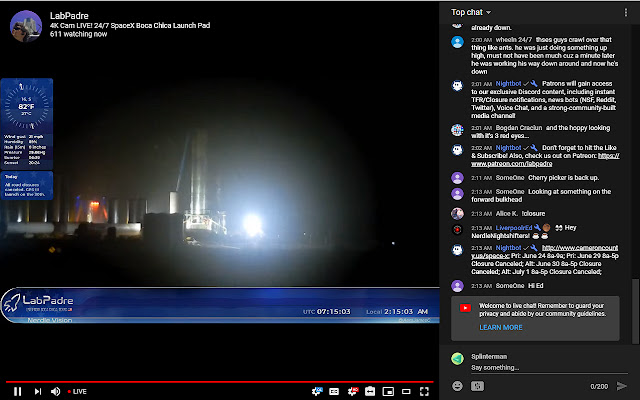Click Bogdan Craciun's avatar
This screenshot has height=400, width=640.
(458, 130)
